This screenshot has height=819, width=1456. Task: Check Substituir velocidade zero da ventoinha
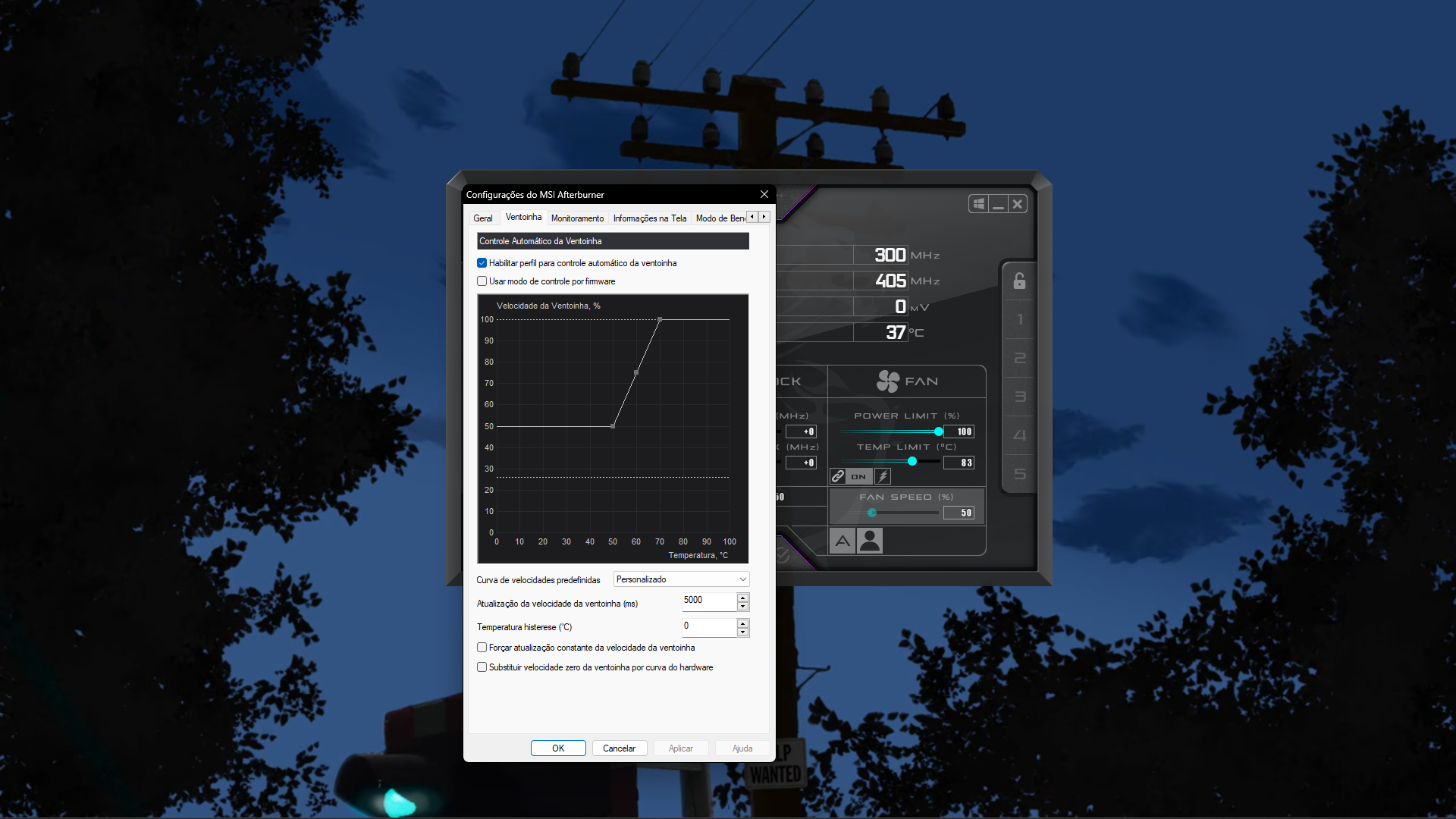click(x=482, y=667)
